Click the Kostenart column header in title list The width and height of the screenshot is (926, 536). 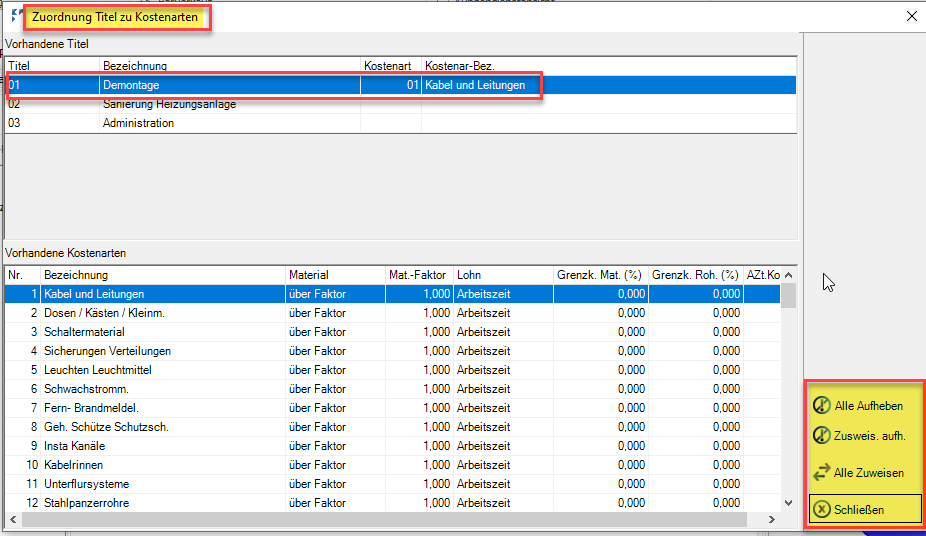pos(389,65)
